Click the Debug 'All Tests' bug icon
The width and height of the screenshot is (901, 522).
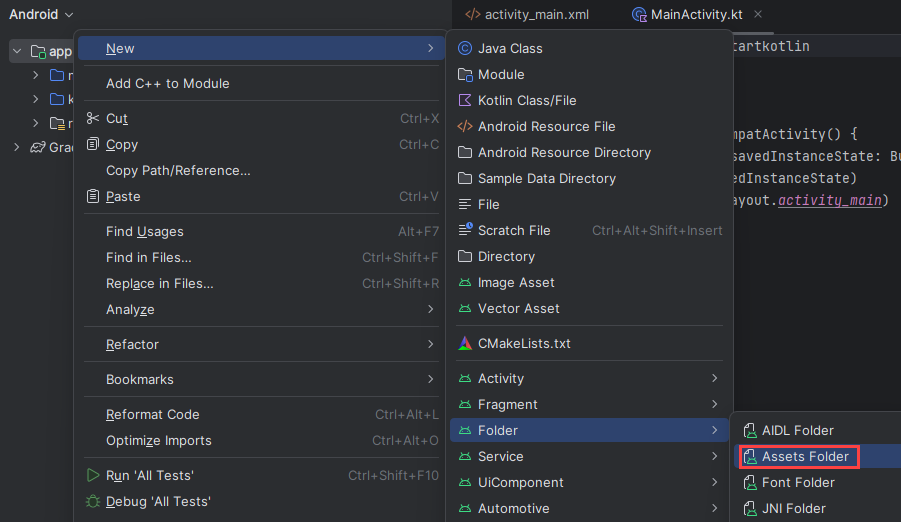(x=93, y=501)
